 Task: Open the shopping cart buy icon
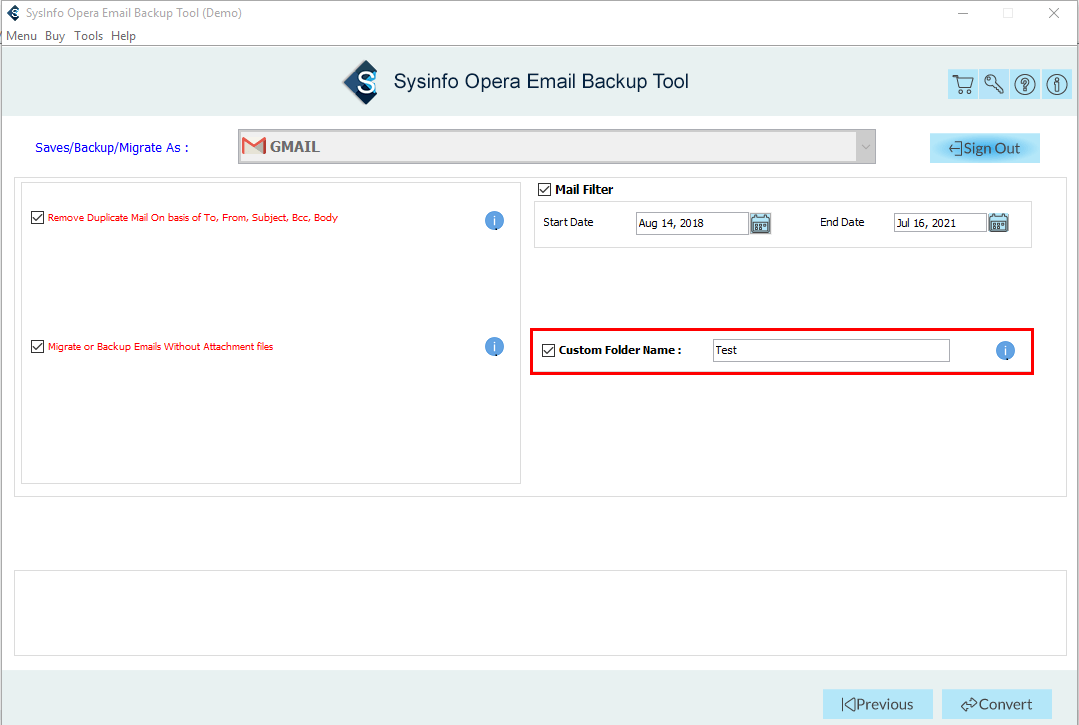[x=963, y=85]
